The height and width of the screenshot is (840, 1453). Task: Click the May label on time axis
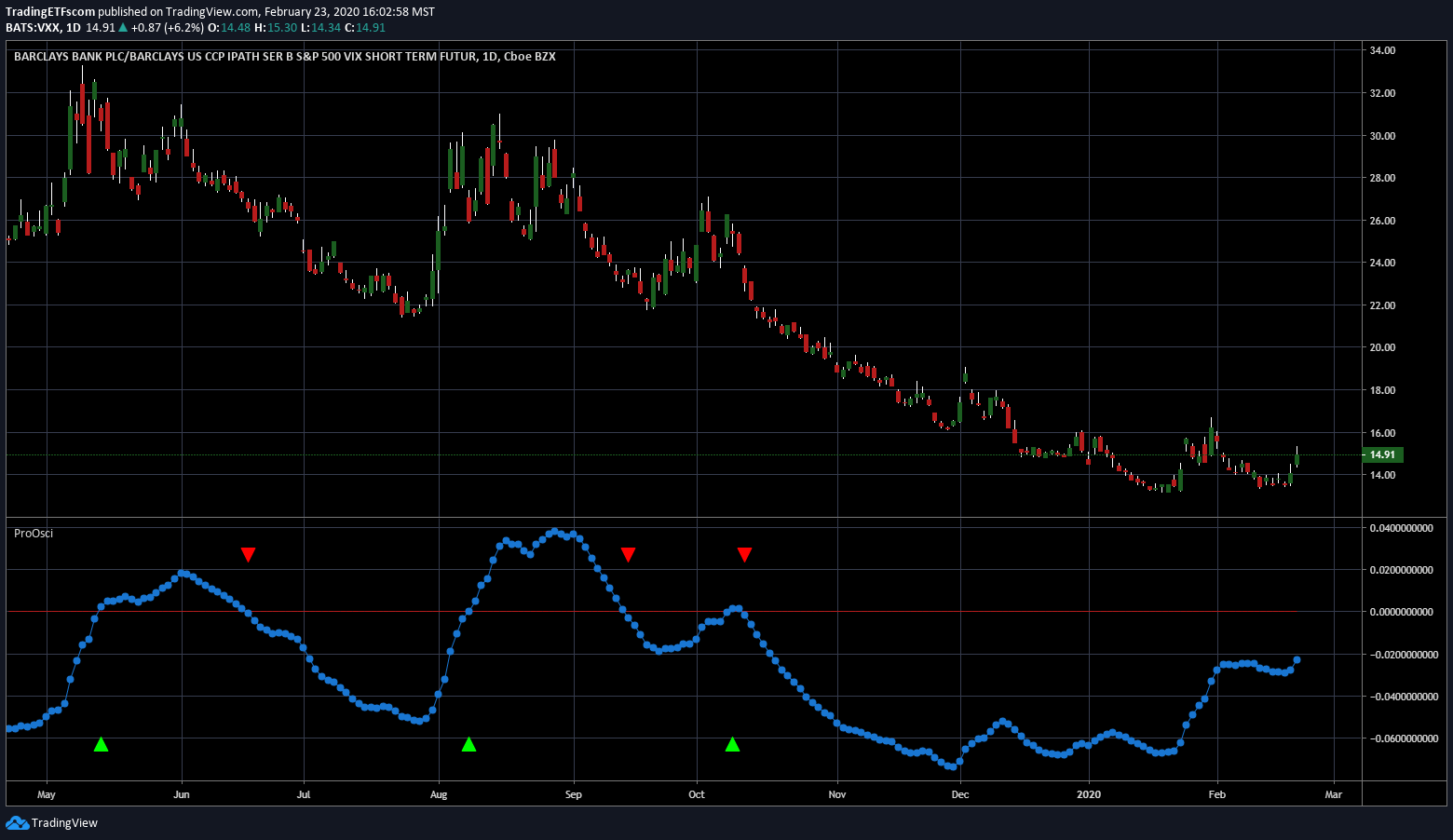point(47,794)
